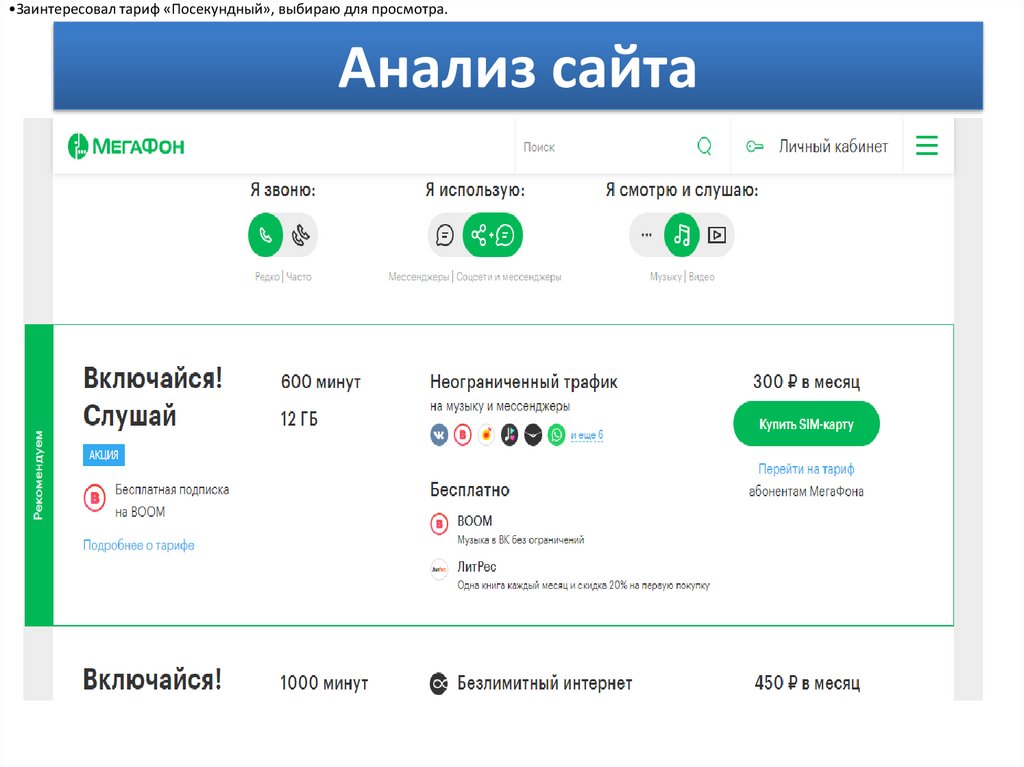Click the '300 ₽ в месяц' price
This screenshot has height=767, width=1024.
tap(807, 382)
